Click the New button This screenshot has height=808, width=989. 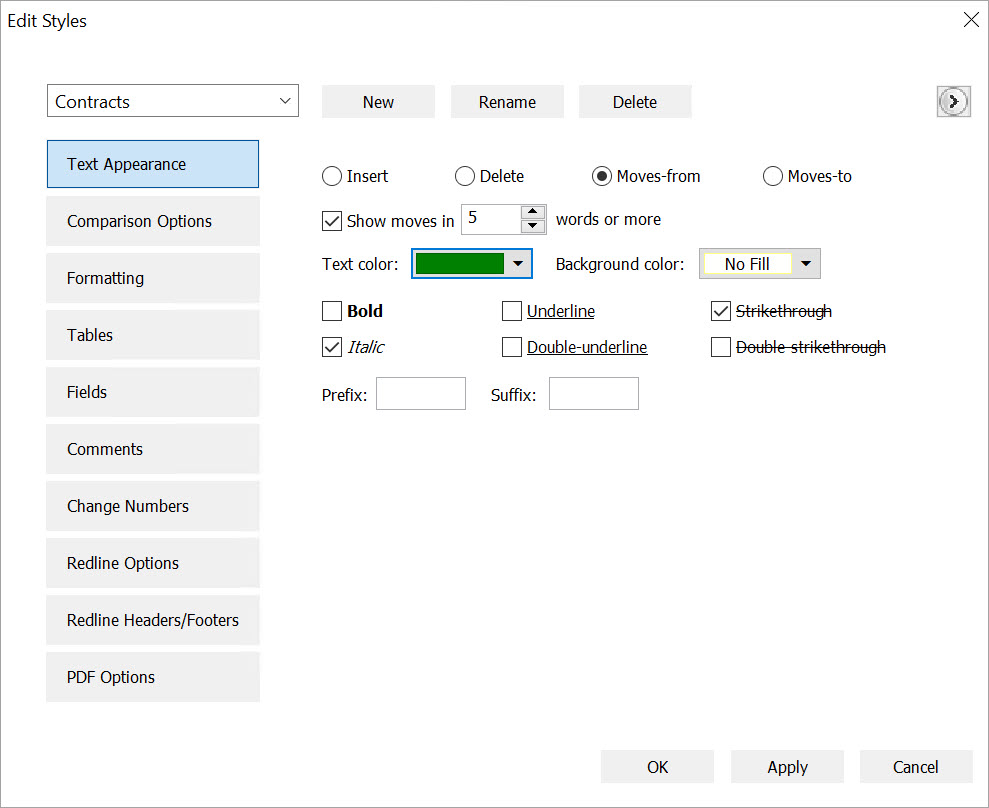pos(378,102)
